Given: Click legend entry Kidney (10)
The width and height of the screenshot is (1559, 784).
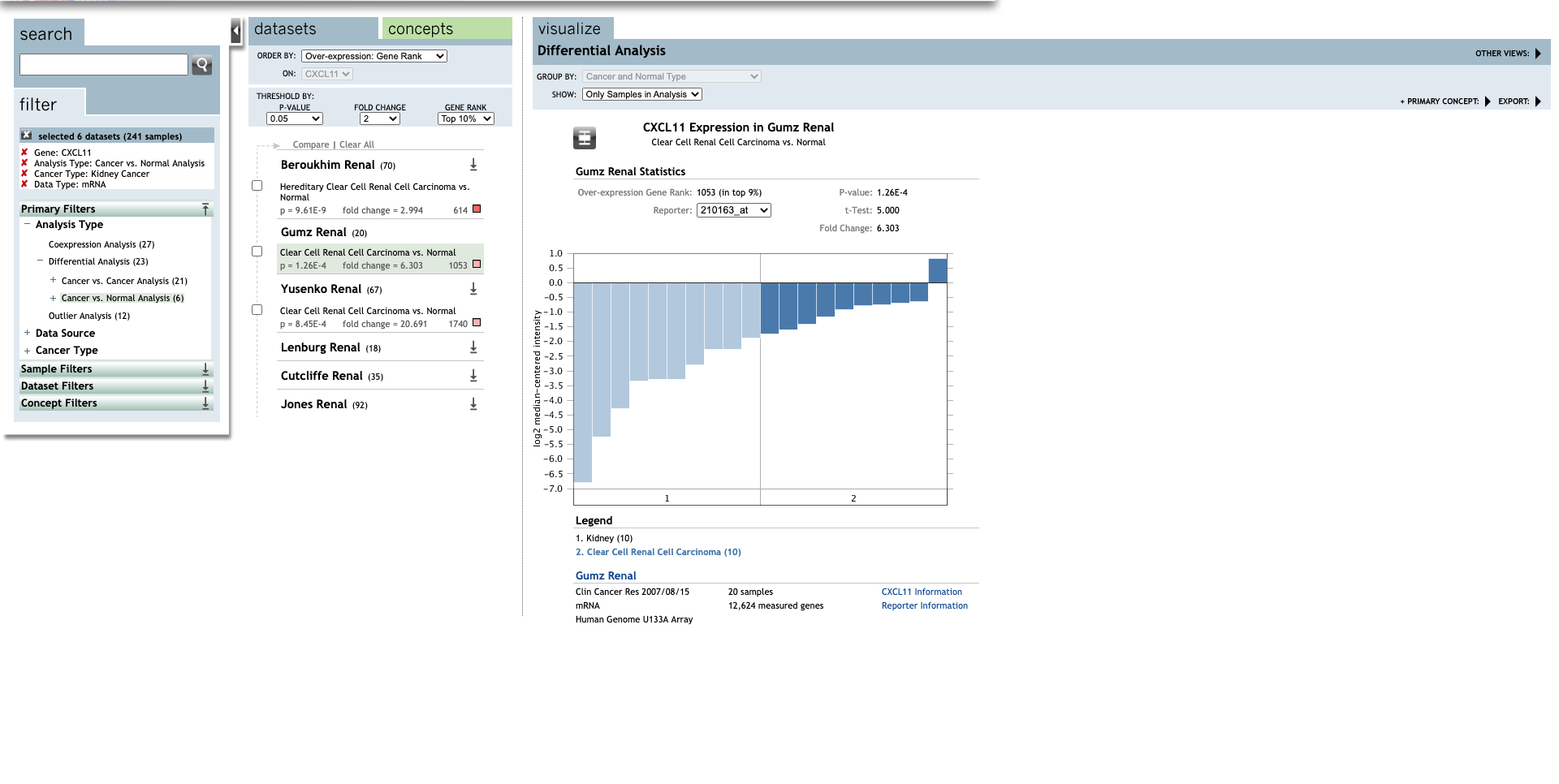Looking at the screenshot, I should (604, 538).
